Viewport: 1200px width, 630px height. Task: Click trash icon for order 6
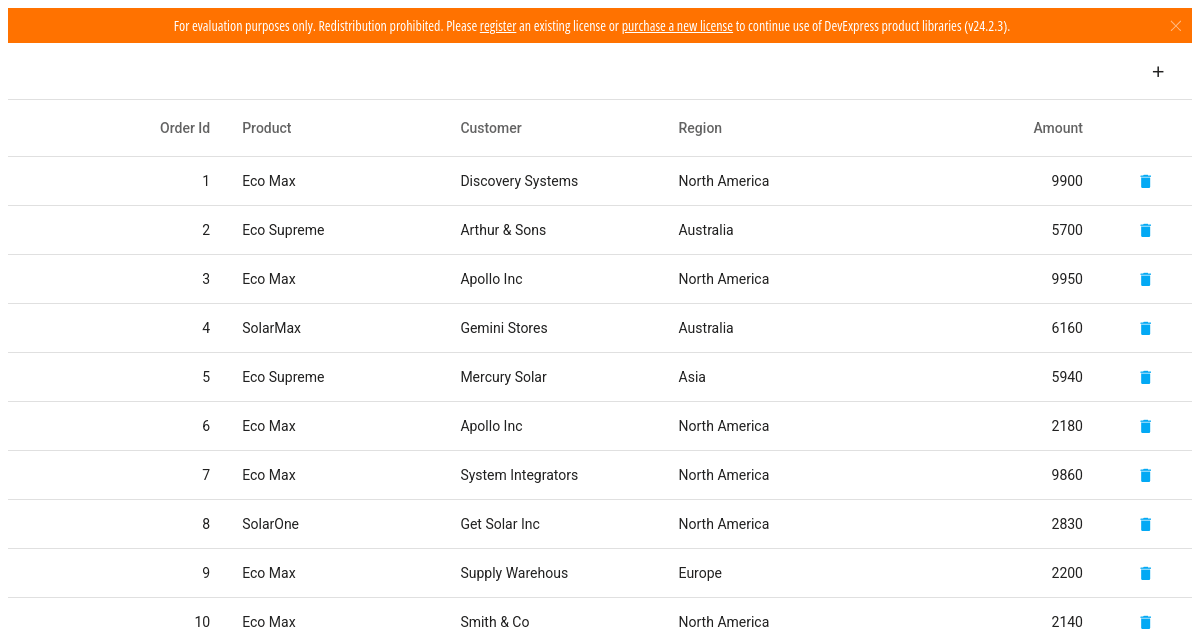(1146, 426)
